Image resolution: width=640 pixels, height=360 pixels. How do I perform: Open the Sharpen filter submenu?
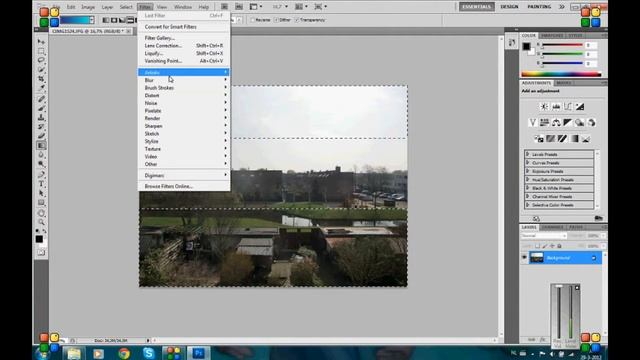[184, 126]
